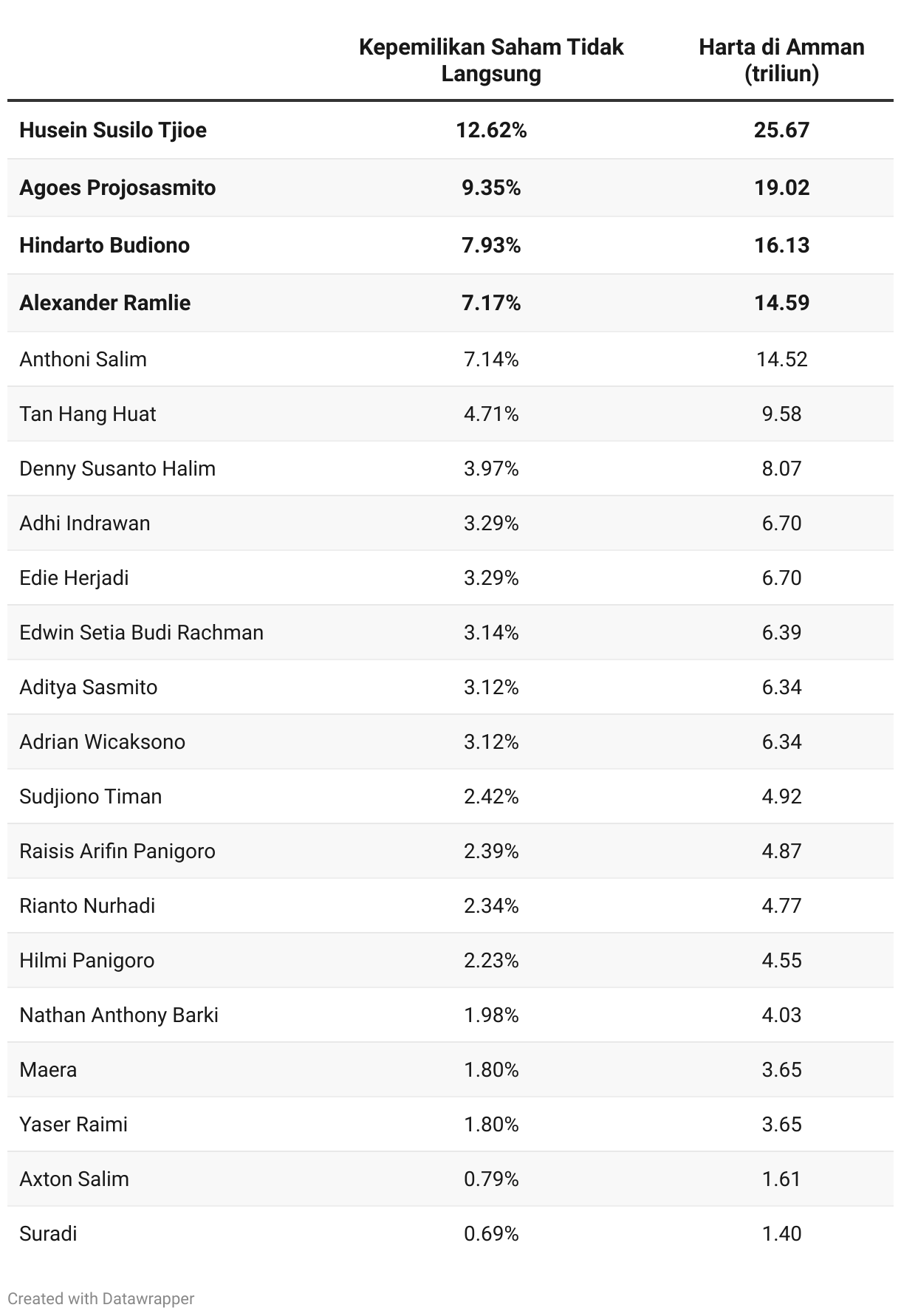
Task: Select the Husein Susilo Tjioe row name
Action: point(113,130)
